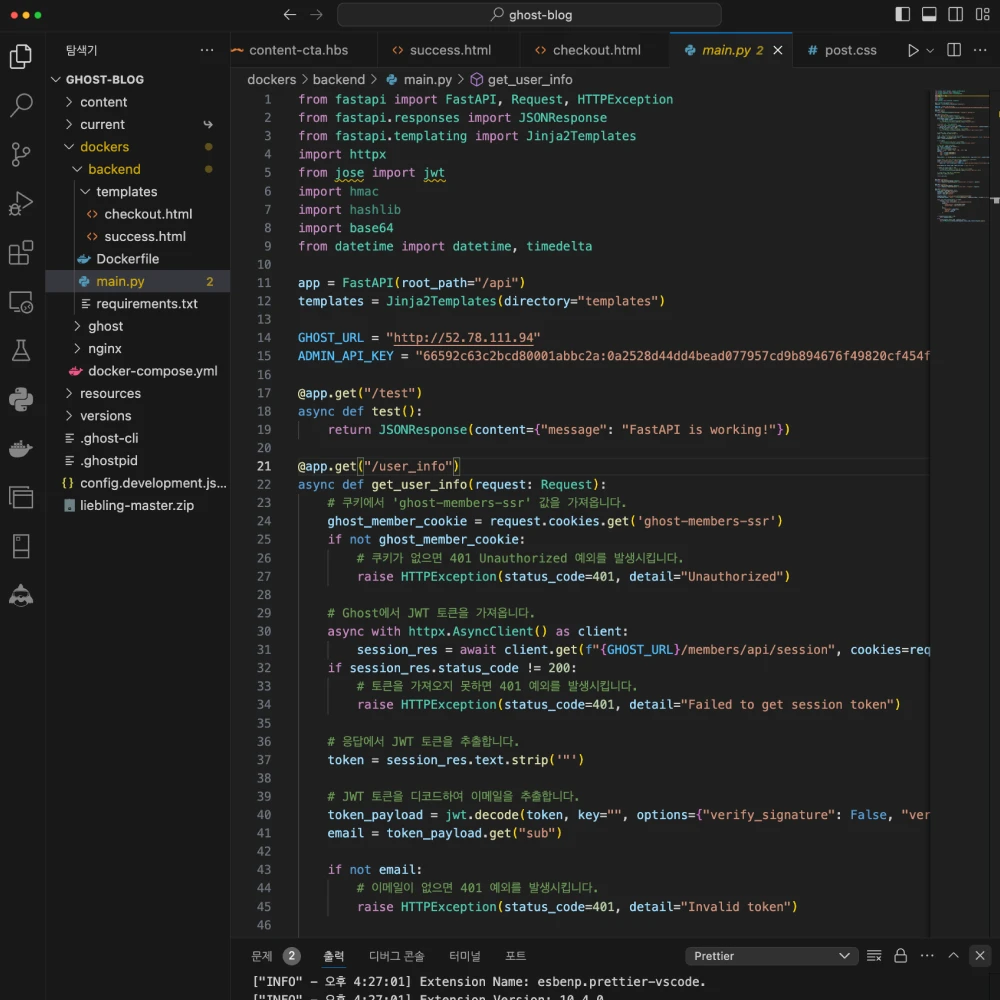Open the Testing flask view
Image resolution: width=1000 pixels, height=1000 pixels.
[x=21, y=350]
